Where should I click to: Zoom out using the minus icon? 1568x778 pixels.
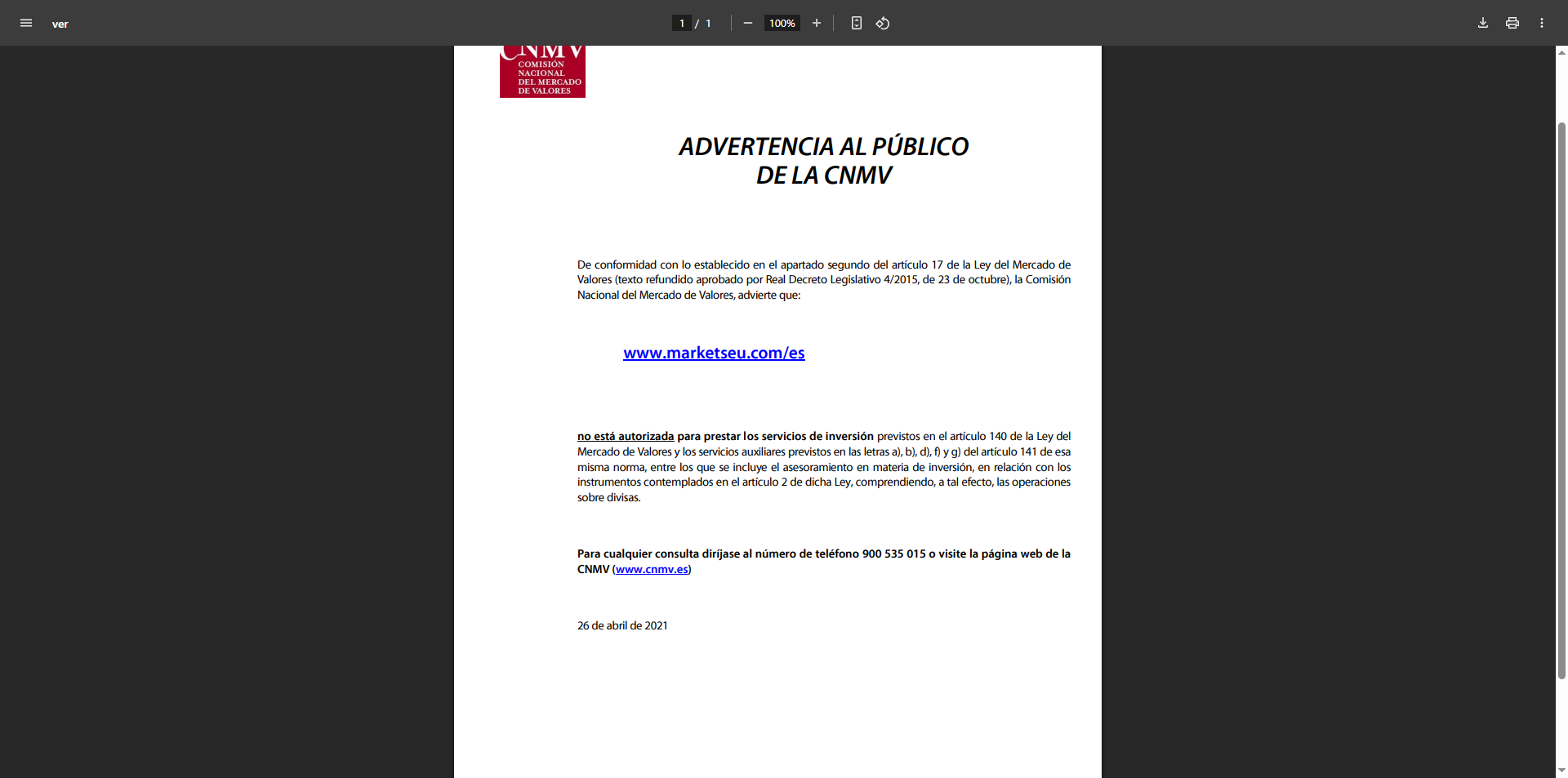pyautogui.click(x=747, y=23)
